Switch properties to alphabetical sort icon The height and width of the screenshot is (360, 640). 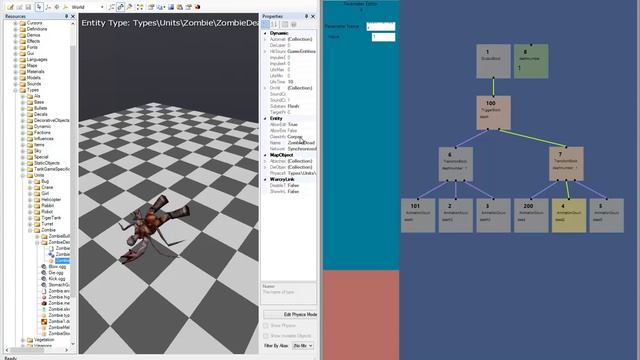tap(274, 25)
